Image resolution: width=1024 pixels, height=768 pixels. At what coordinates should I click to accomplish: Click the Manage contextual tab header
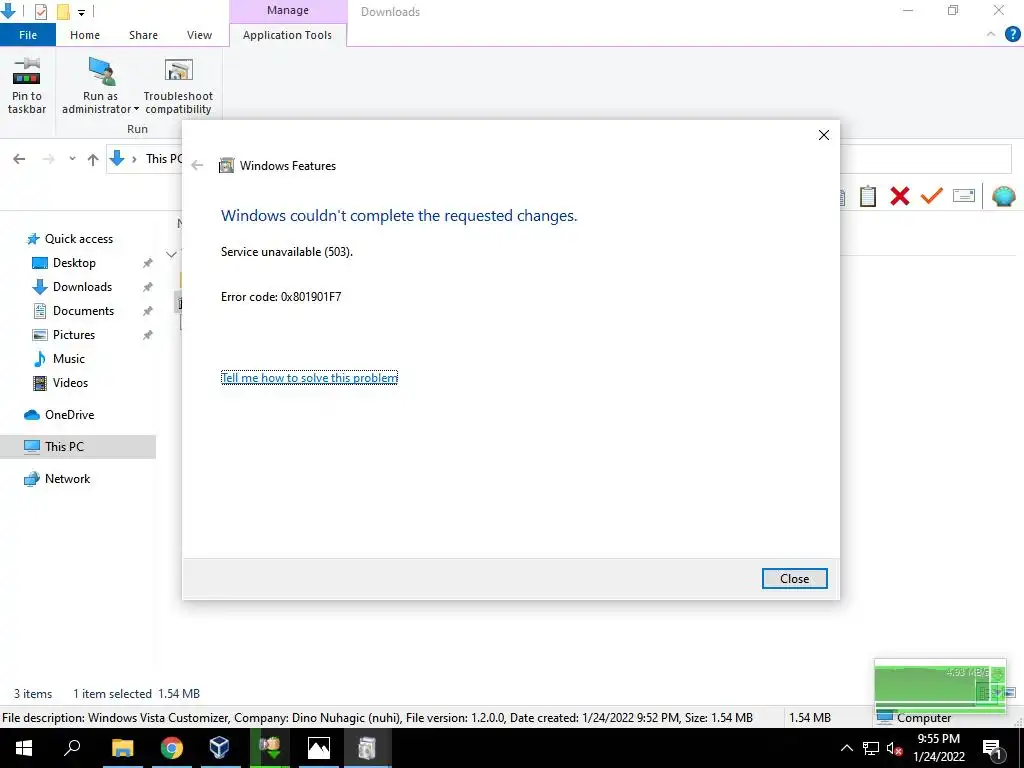pyautogui.click(x=287, y=10)
